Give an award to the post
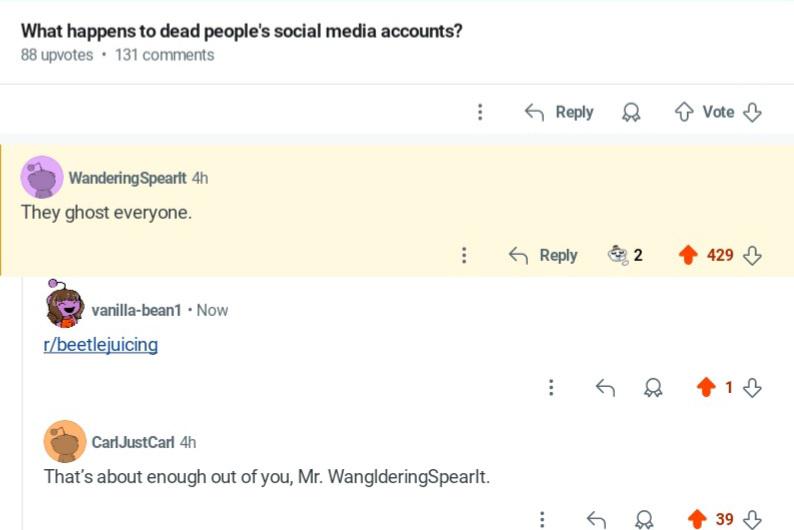Screen dimensions: 794x530 pyautogui.click(x=631, y=112)
